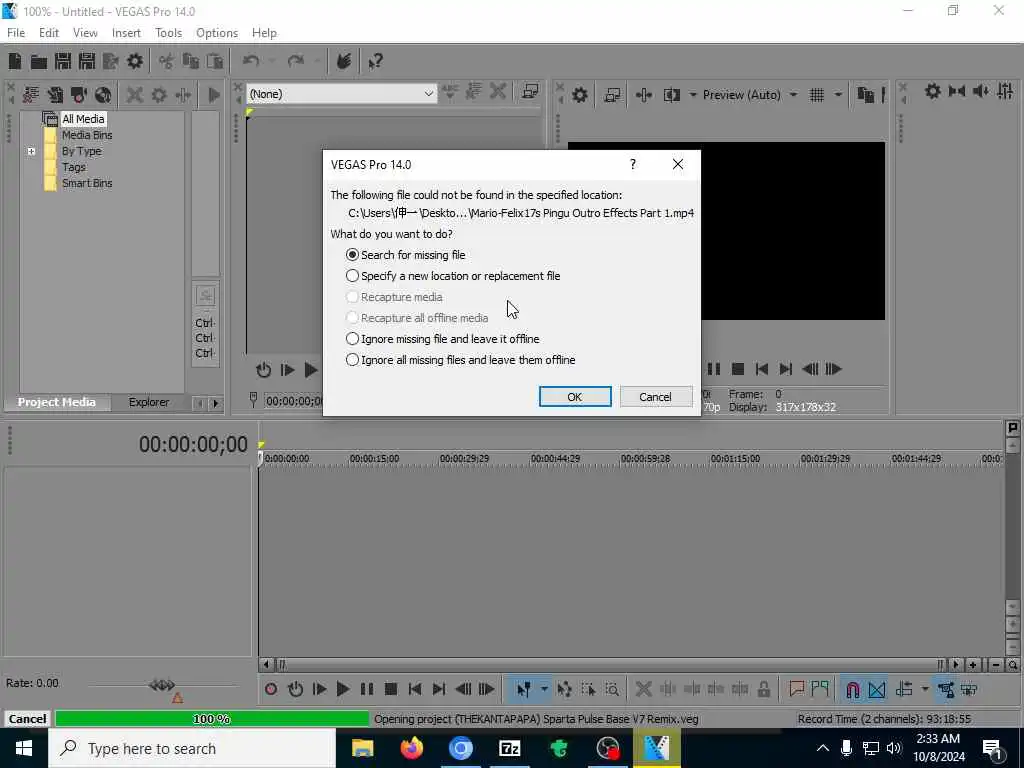Open the Preview (Auto) quality dropdown arrow
1024x768 pixels.
pyautogui.click(x=793, y=95)
